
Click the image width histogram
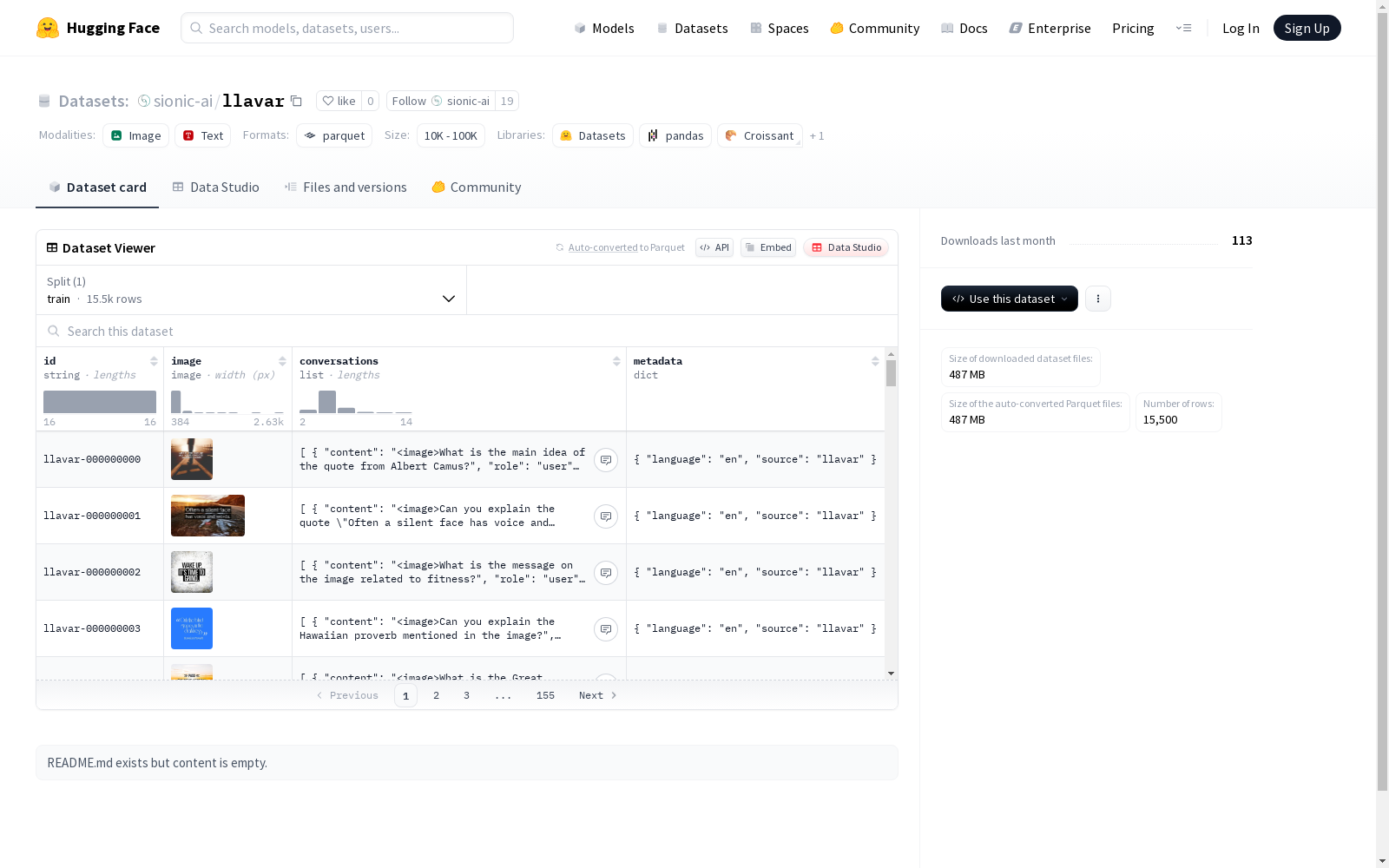click(227, 402)
